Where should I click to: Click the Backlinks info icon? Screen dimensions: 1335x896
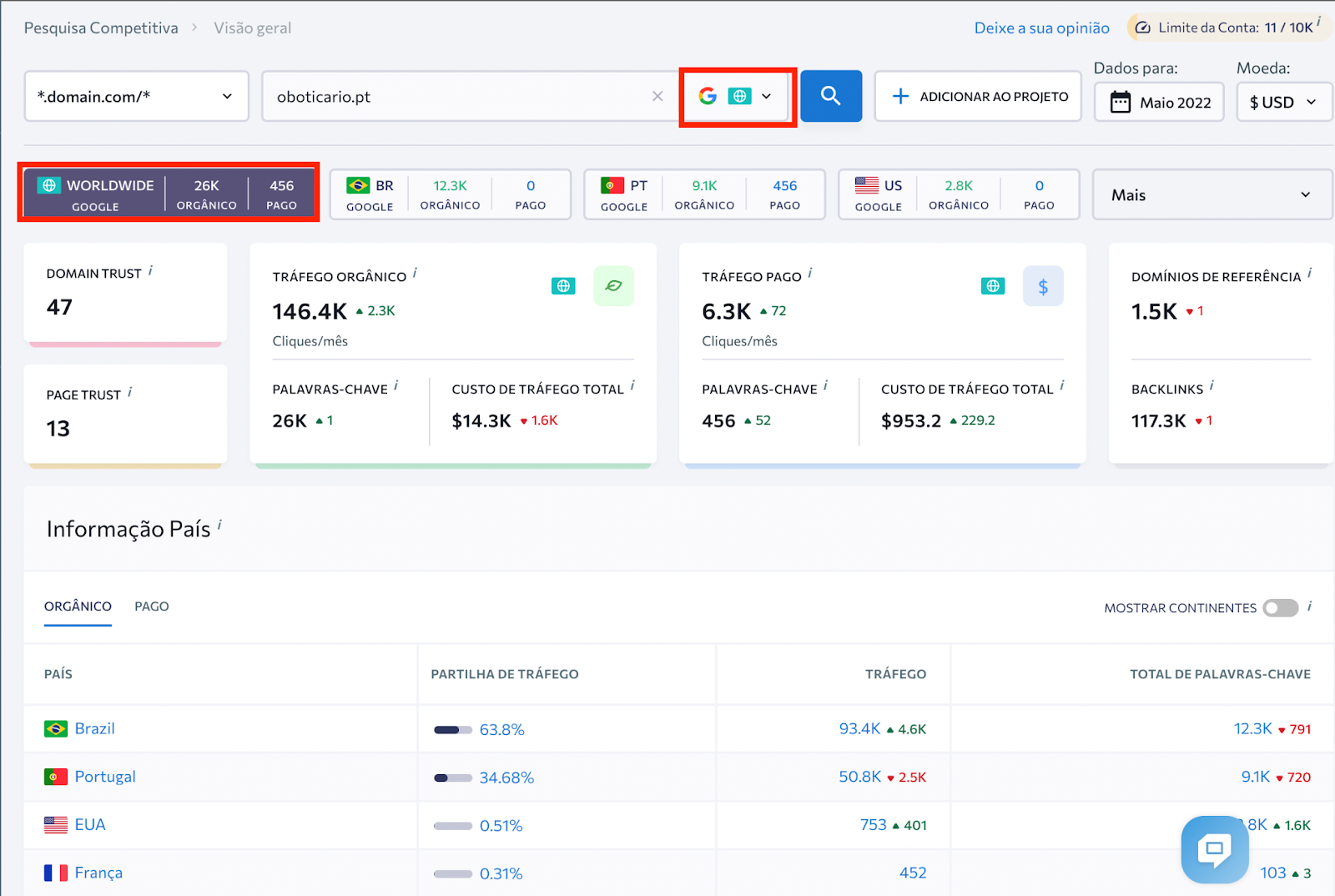[1212, 385]
